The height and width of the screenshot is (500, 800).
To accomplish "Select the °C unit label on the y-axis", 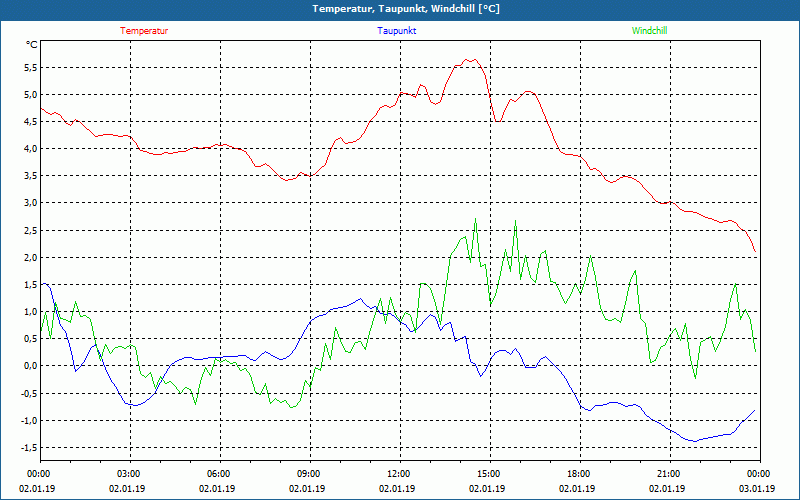I will coord(32,45).
